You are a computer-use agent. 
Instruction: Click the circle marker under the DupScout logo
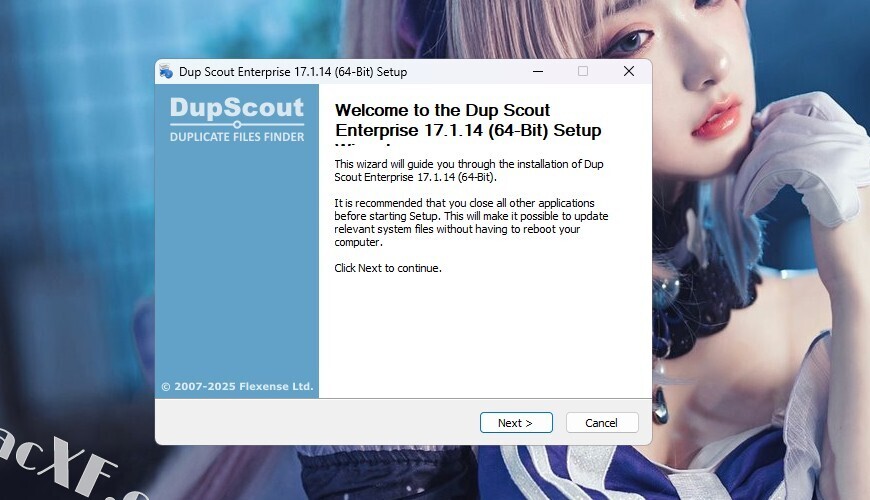click(237, 125)
